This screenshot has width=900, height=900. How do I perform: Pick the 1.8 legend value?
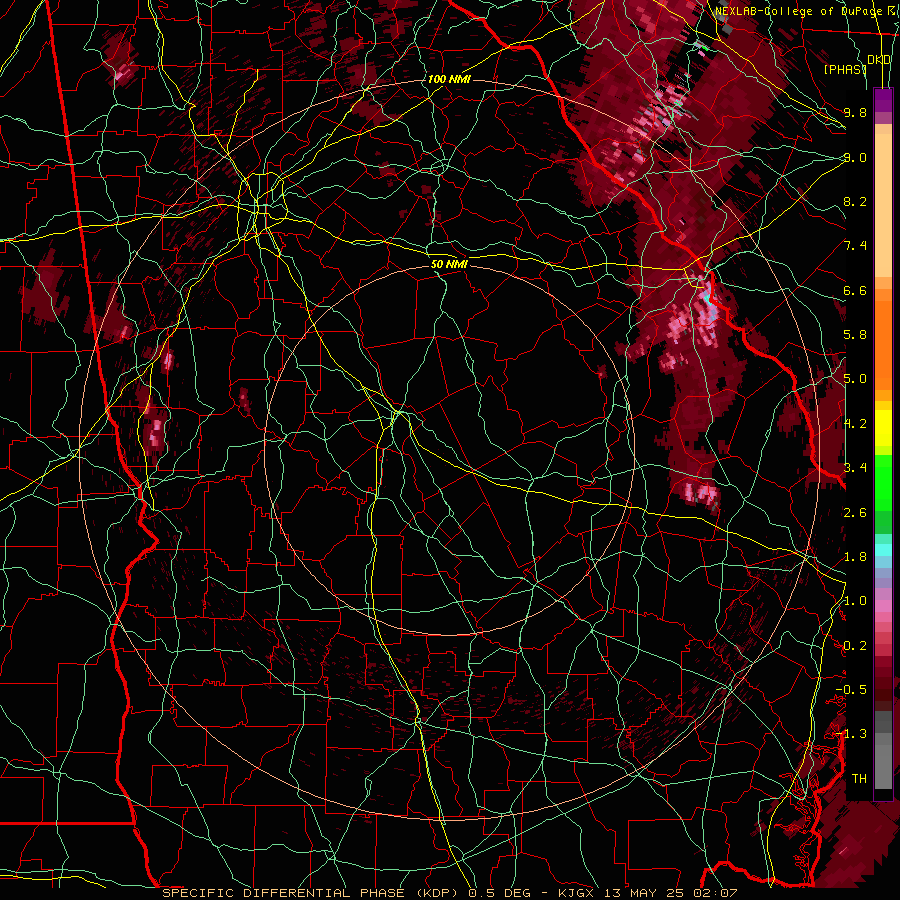point(855,557)
